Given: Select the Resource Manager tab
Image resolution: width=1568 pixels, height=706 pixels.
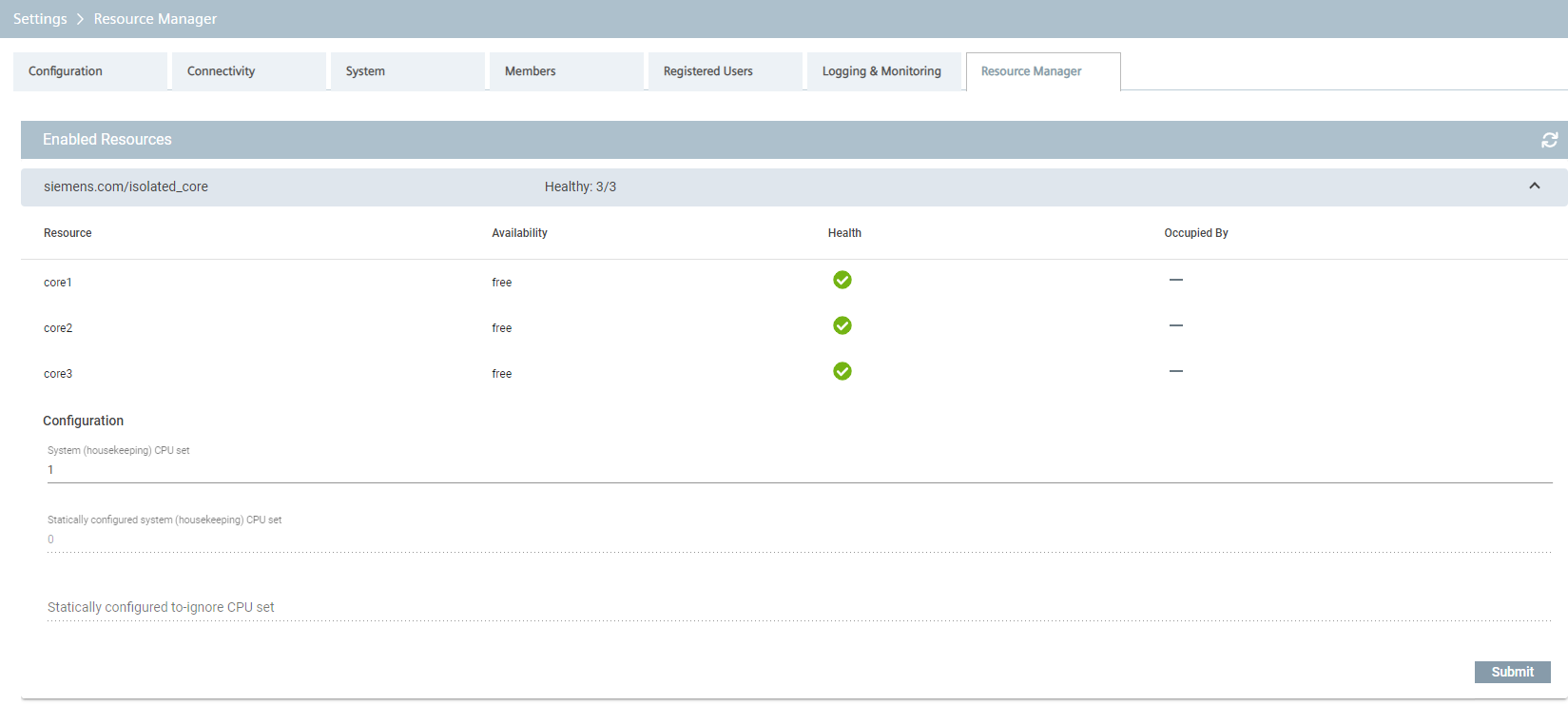Looking at the screenshot, I should [x=1042, y=71].
